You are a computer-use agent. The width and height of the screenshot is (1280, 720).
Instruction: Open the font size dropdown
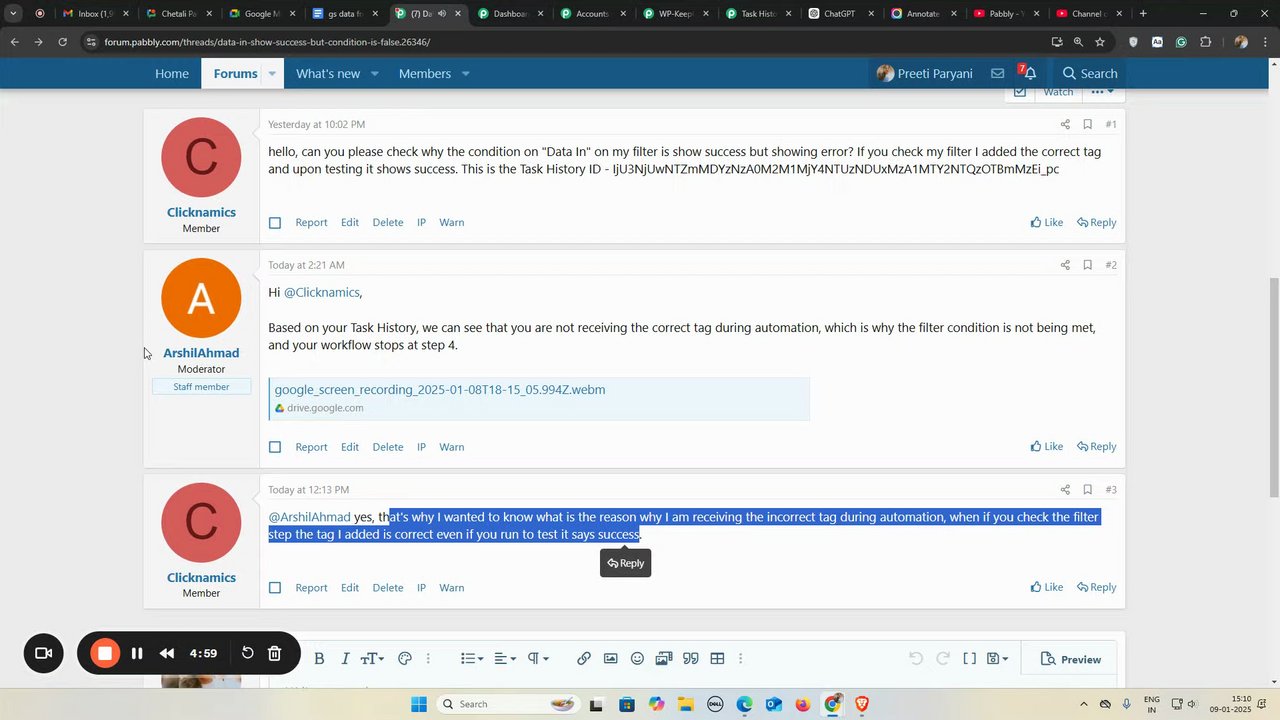372,659
